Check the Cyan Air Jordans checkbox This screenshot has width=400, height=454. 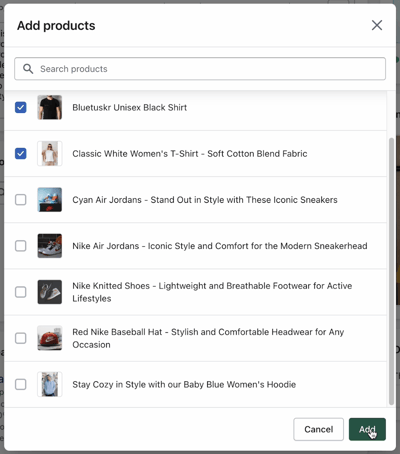[21, 200]
